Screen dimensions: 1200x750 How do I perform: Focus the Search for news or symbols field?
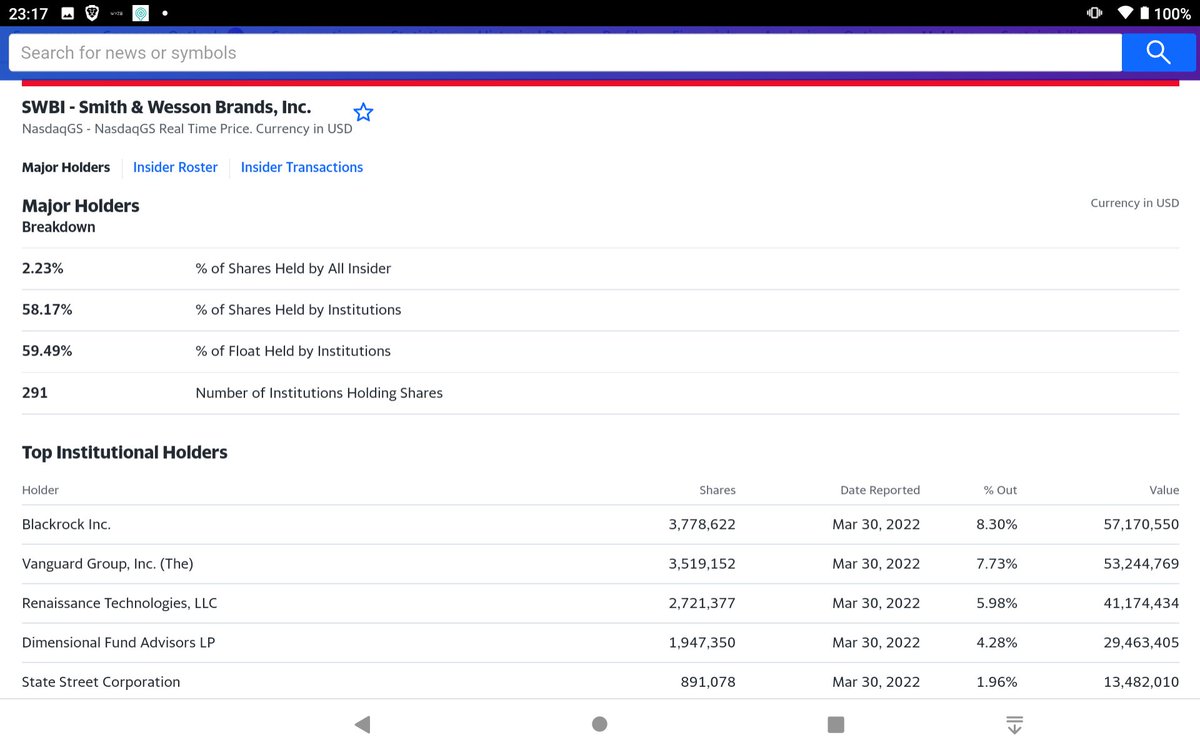(565, 53)
